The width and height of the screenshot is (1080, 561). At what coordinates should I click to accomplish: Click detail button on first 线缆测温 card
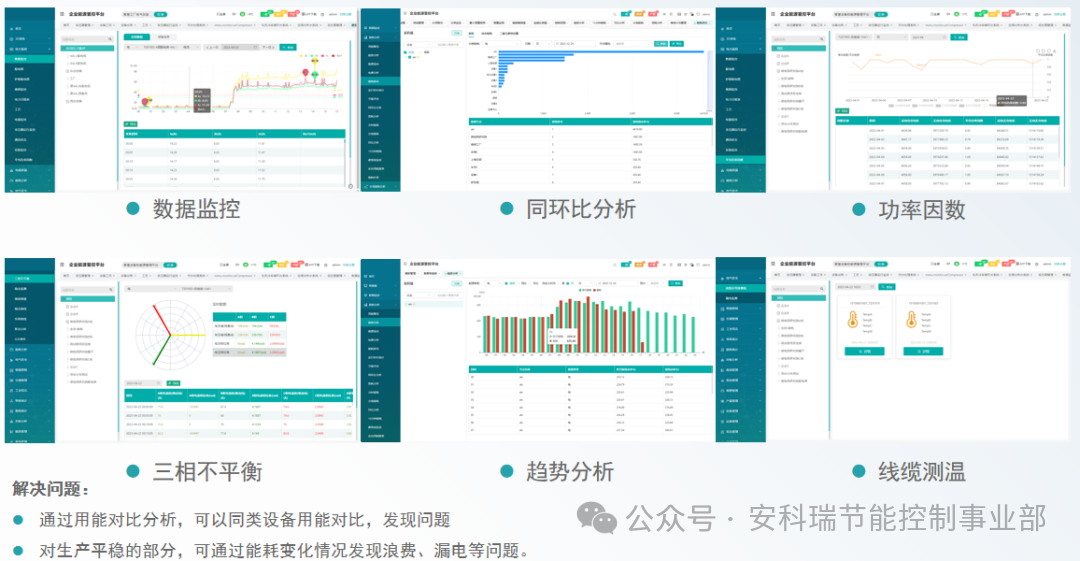(864, 351)
